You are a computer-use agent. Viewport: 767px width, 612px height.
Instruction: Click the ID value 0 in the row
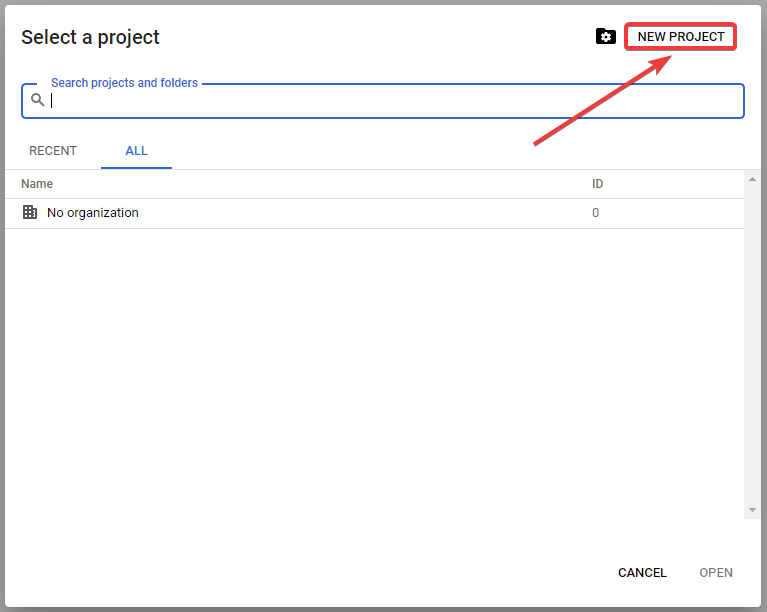coord(596,213)
